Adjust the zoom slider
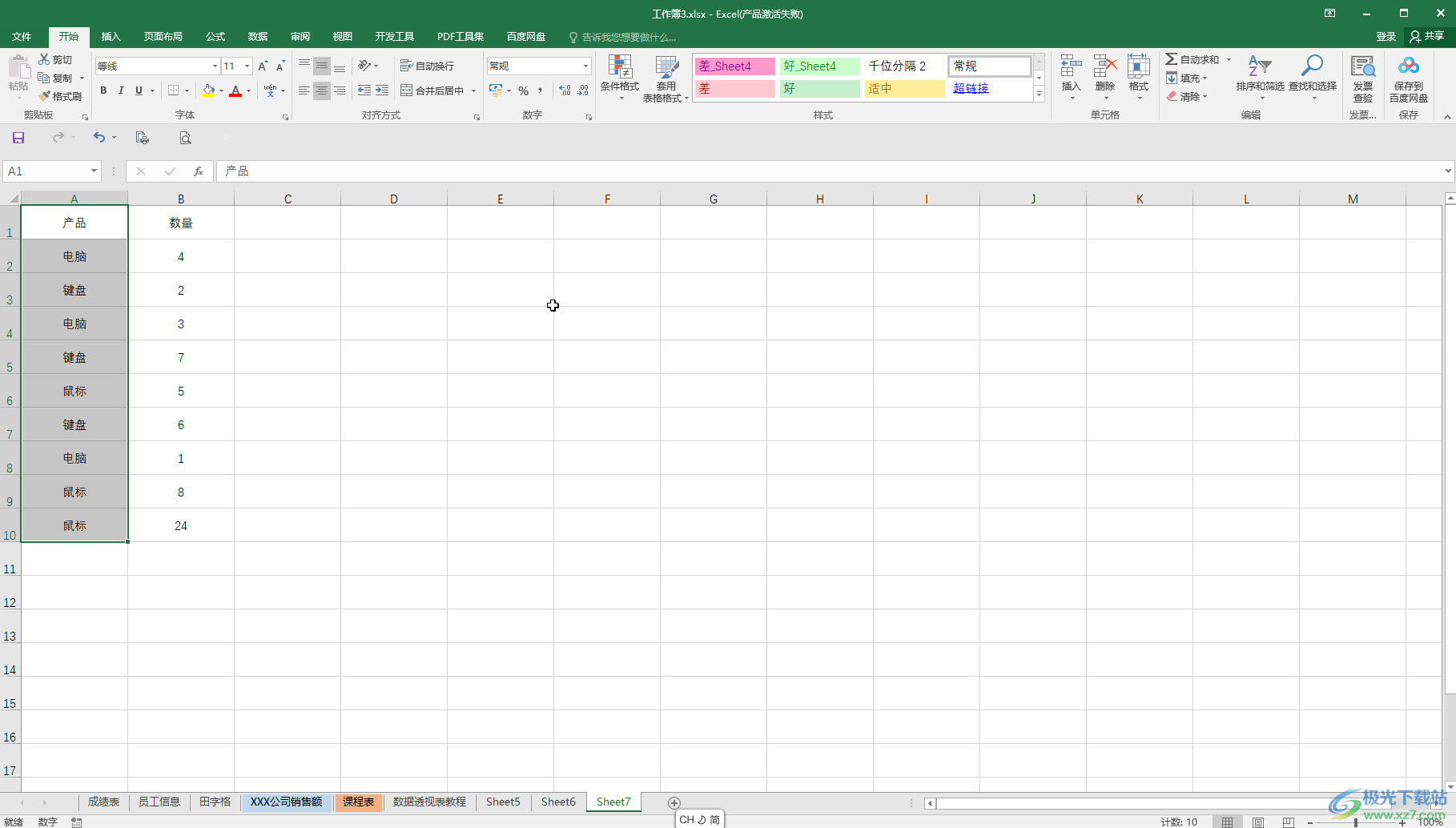Viewport: 1456px width, 828px height. (1356, 822)
